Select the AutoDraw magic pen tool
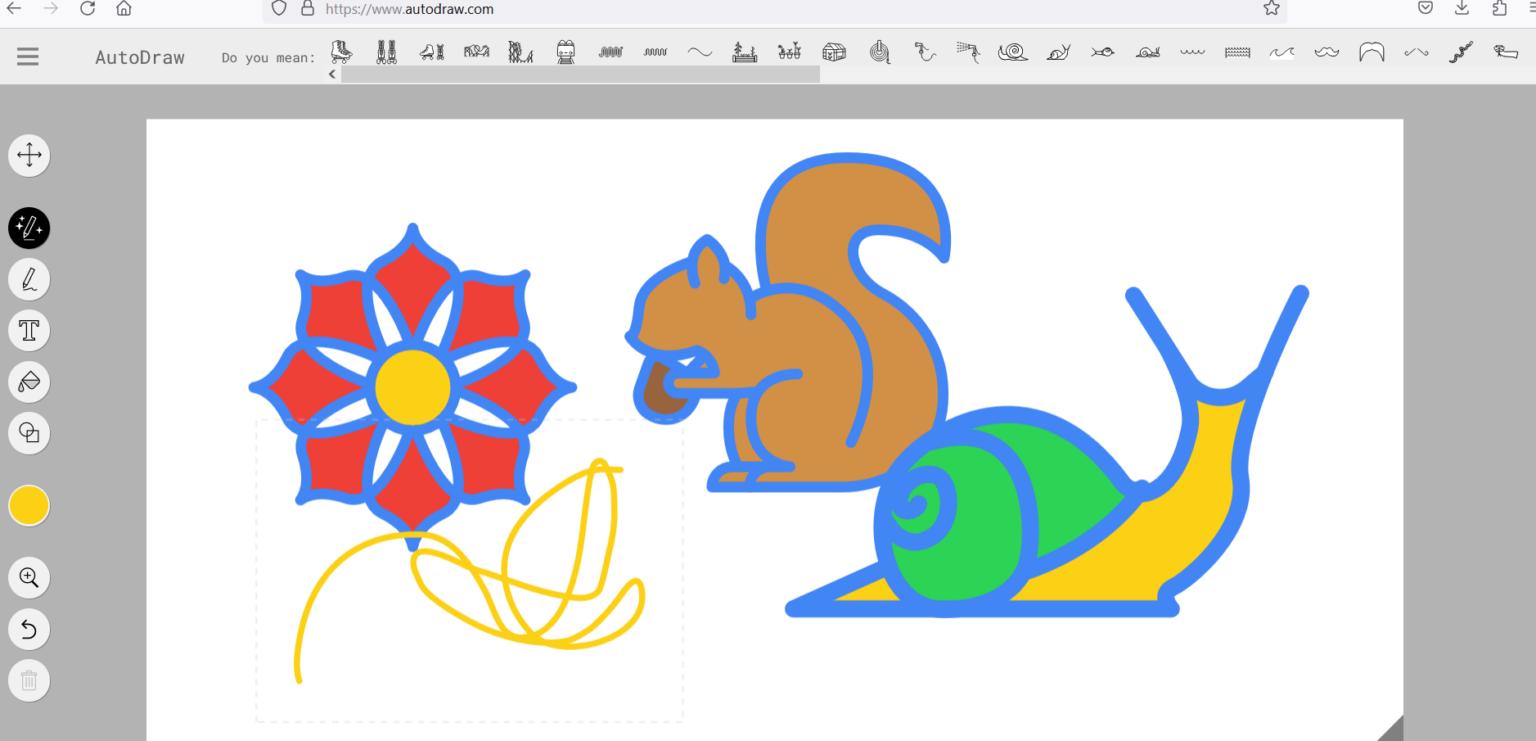The width and height of the screenshot is (1536, 741). pos(29,228)
